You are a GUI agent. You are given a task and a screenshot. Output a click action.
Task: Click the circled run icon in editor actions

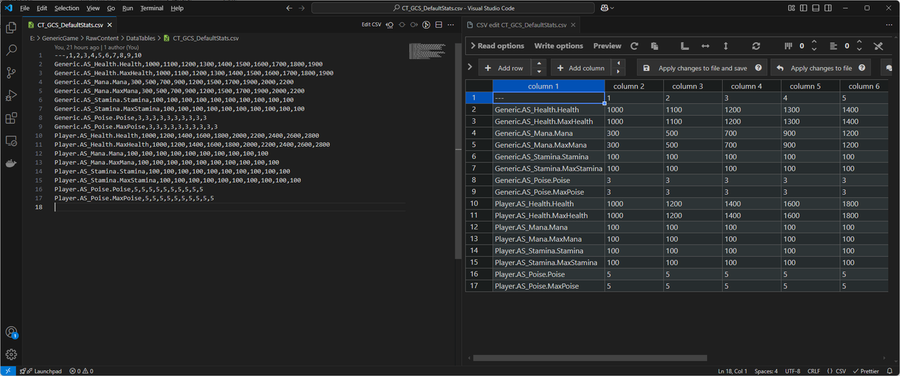[426, 25]
